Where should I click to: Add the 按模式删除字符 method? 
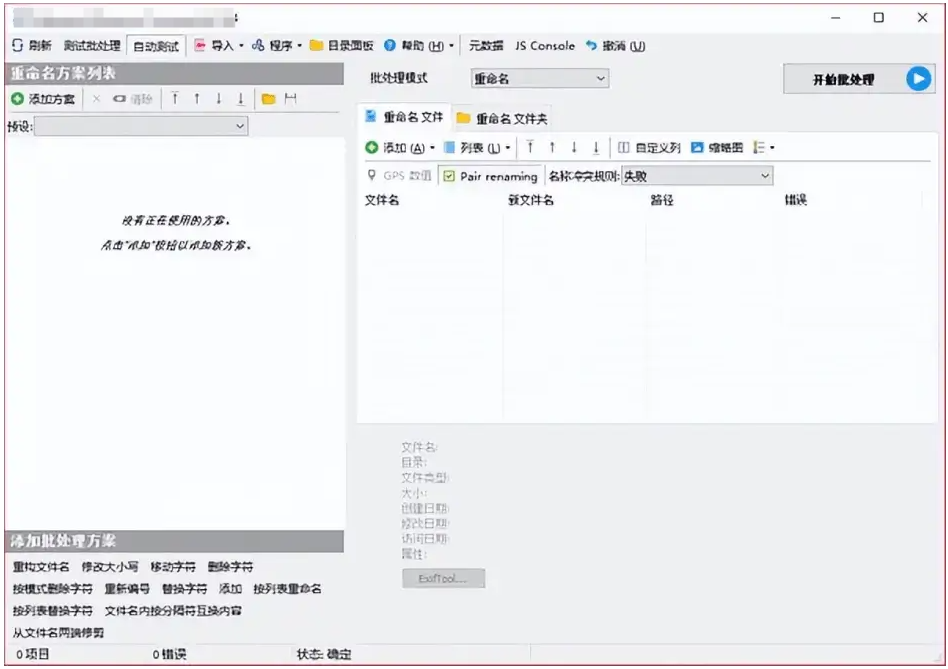[53, 589]
